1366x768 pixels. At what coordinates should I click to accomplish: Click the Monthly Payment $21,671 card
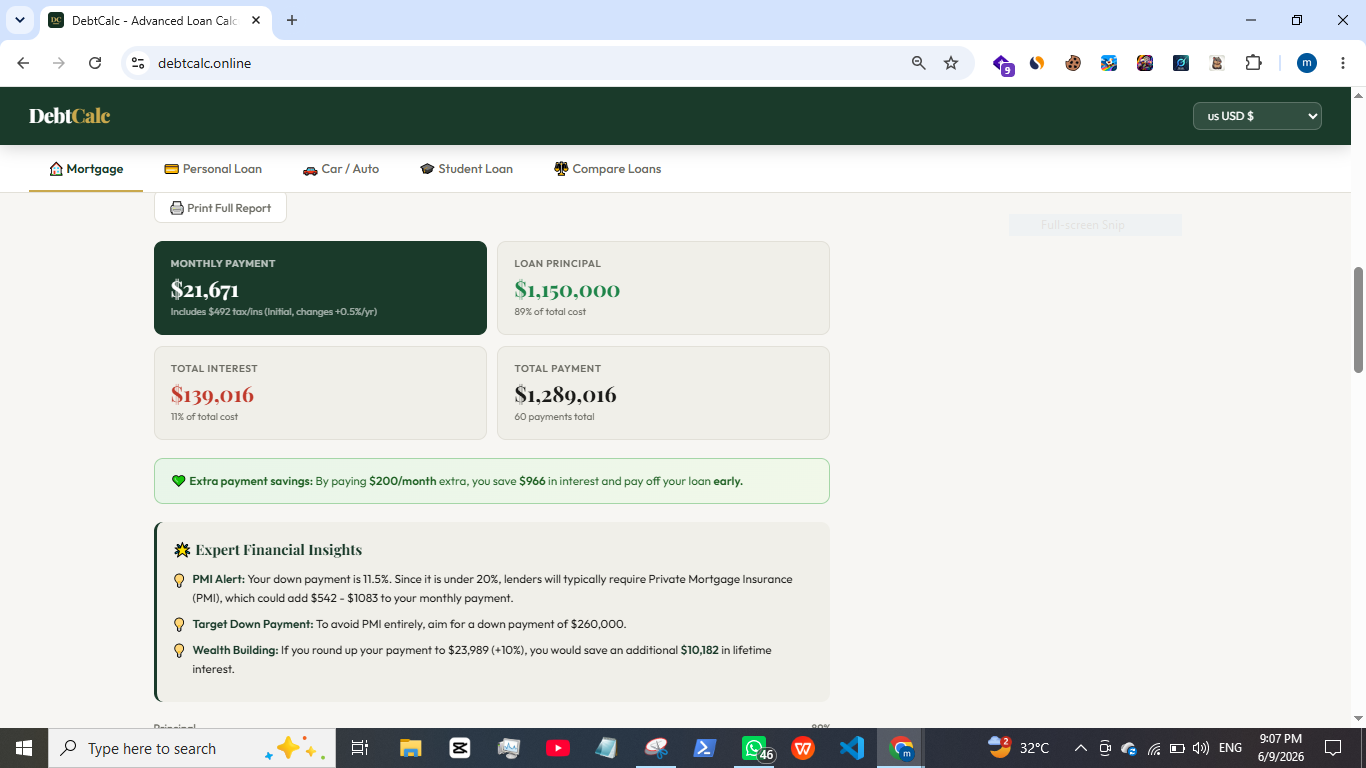[x=320, y=288]
